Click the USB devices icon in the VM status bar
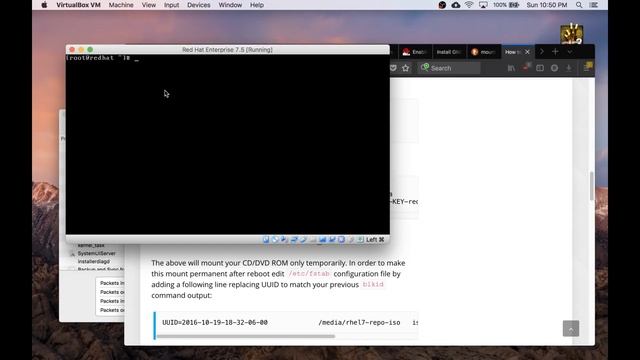Viewport: 640px width, 360px height. coord(303,240)
